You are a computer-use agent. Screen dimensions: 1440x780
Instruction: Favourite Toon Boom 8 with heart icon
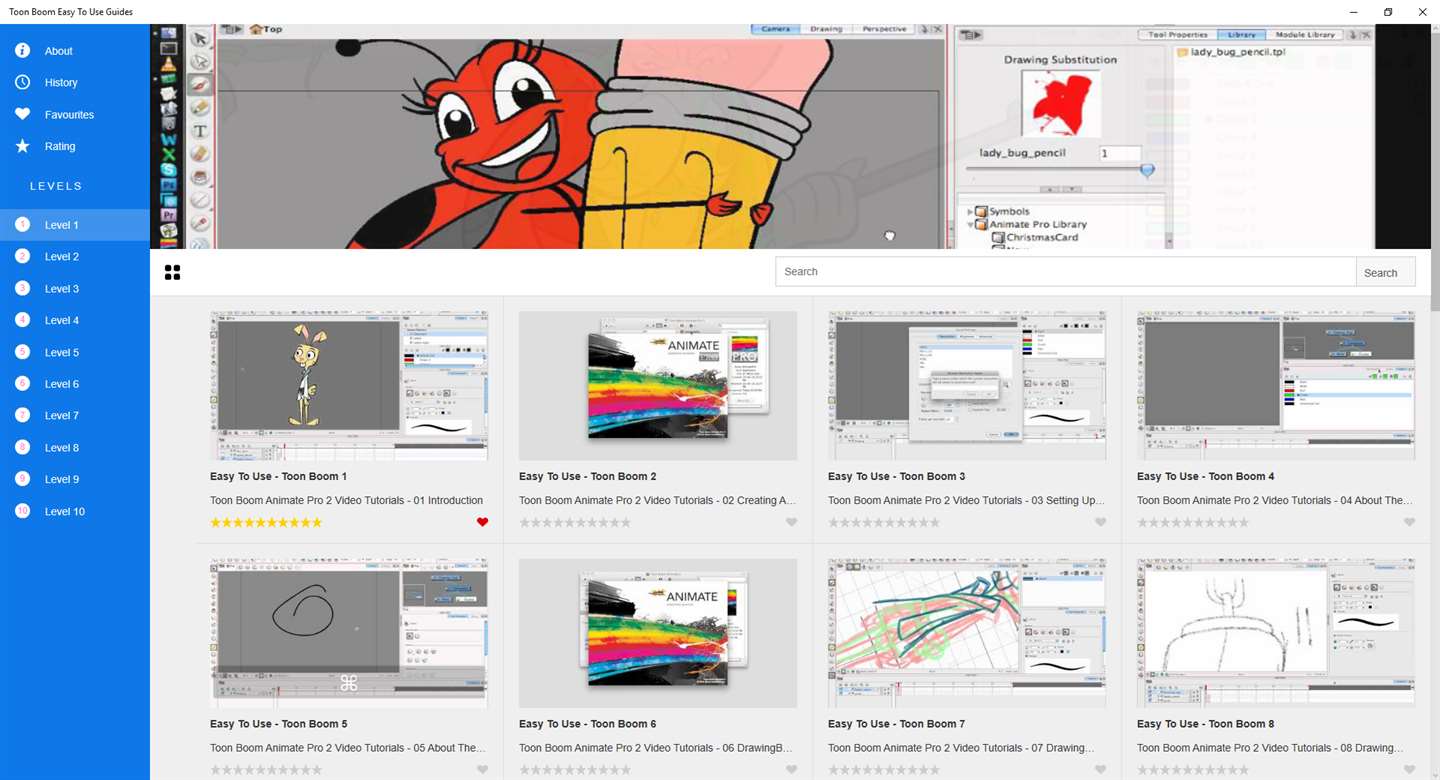[1409, 770]
